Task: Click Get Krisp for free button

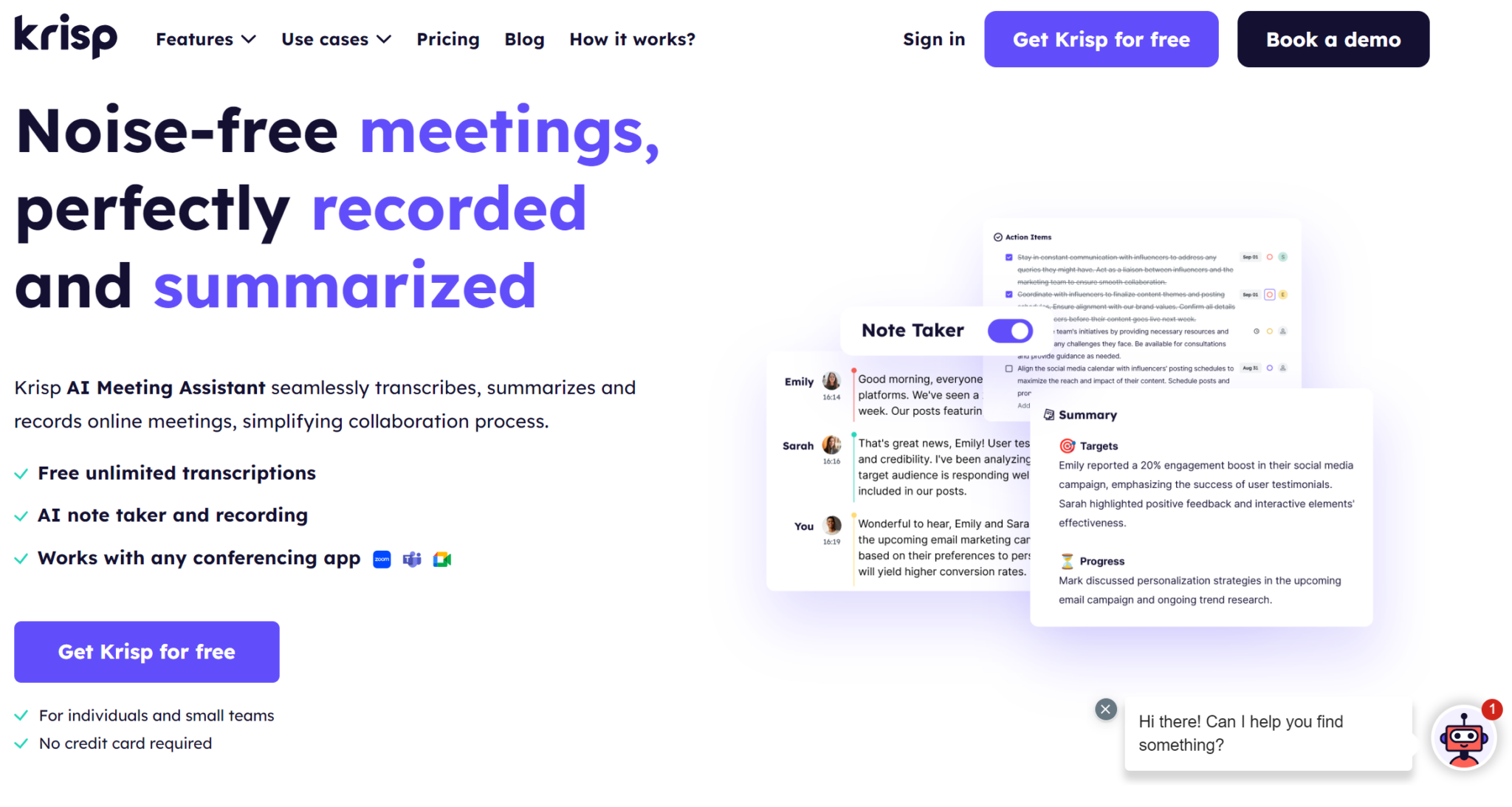Action: tap(1102, 40)
